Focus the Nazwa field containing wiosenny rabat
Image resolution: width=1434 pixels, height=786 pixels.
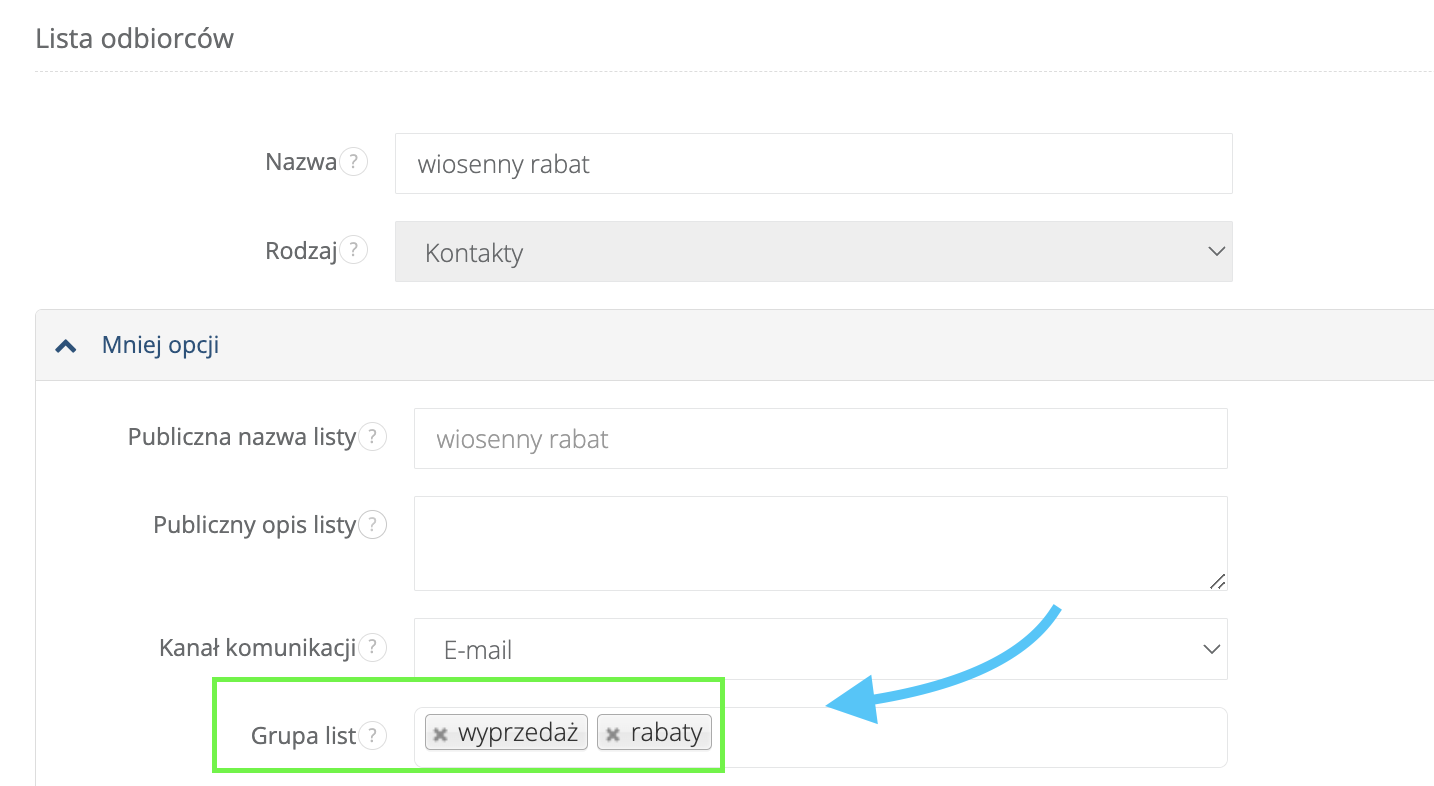coord(813,164)
